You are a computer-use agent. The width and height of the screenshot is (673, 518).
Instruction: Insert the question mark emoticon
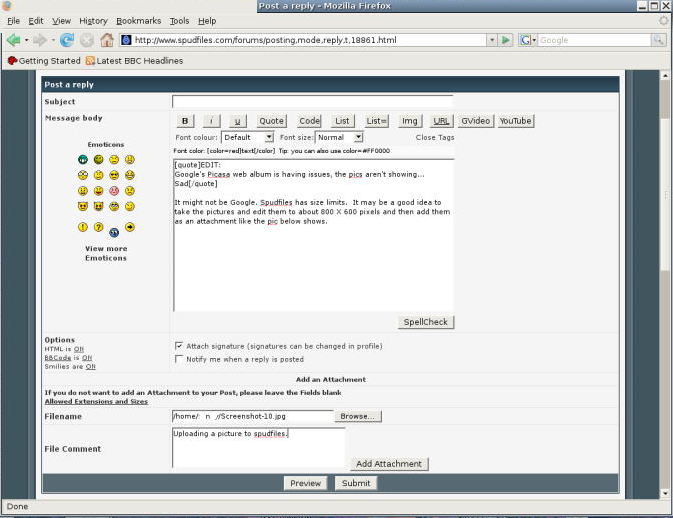click(98, 227)
